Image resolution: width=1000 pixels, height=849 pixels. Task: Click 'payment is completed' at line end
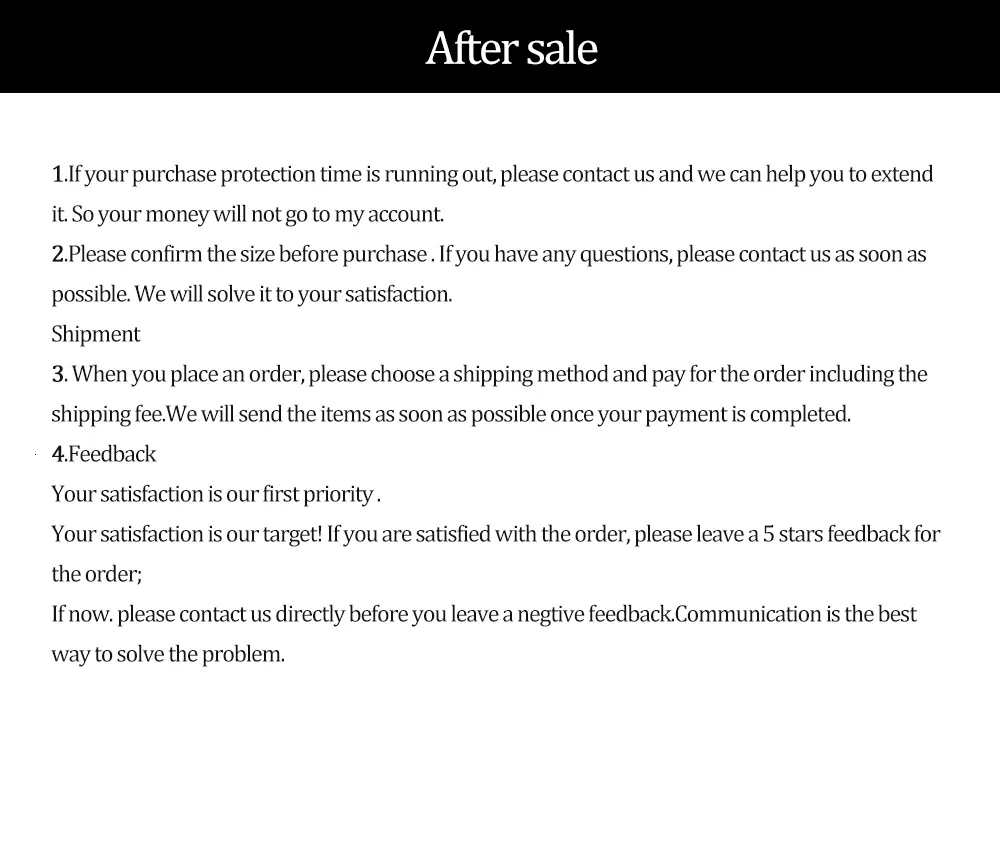[x=747, y=415]
